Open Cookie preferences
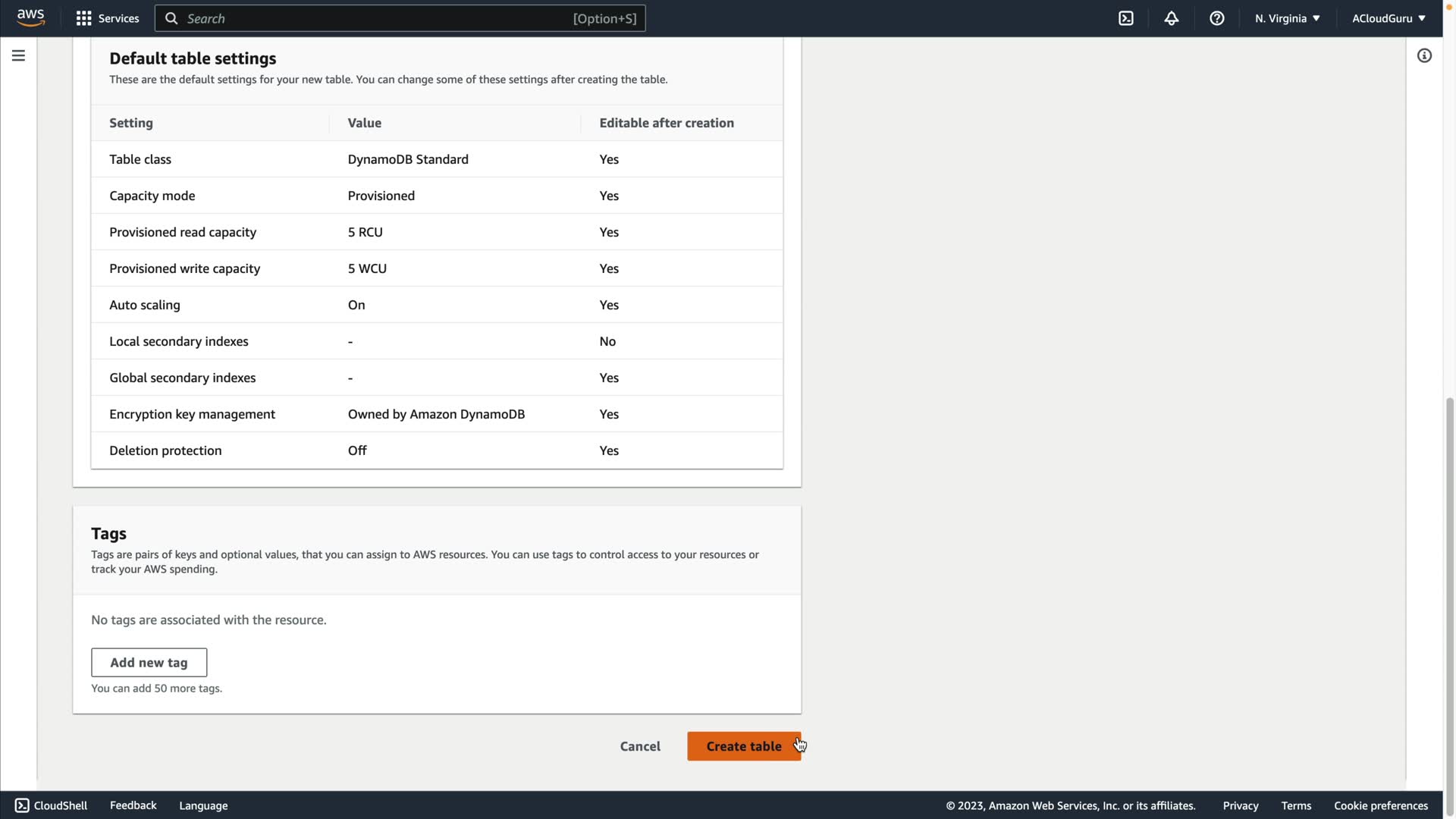Viewport: 1456px width, 819px height. 1380,805
